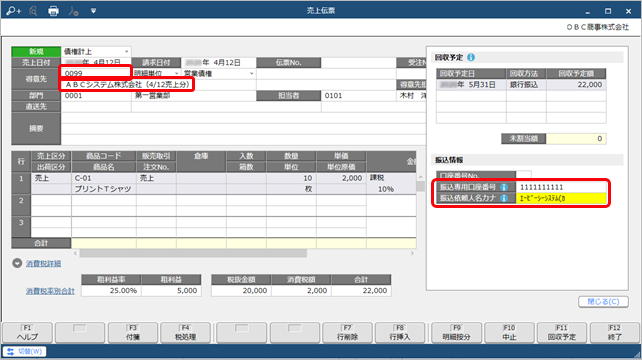Click the PDF output icon
Screen dimensions: 642x360
point(73,11)
